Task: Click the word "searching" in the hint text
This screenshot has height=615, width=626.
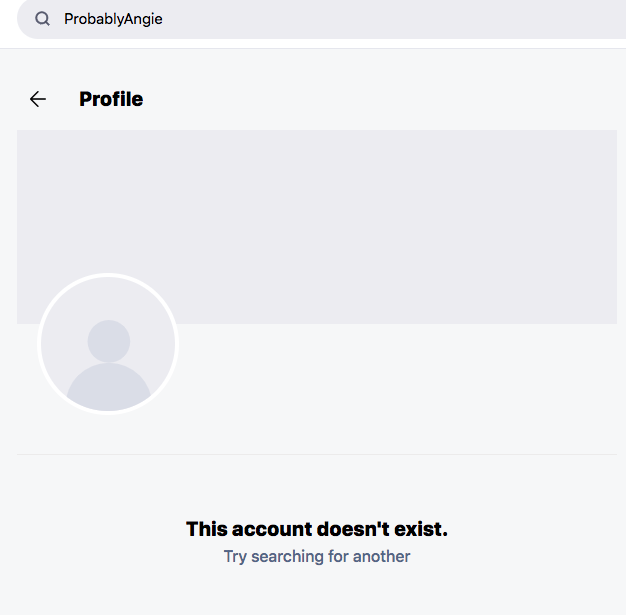Action: click(287, 556)
